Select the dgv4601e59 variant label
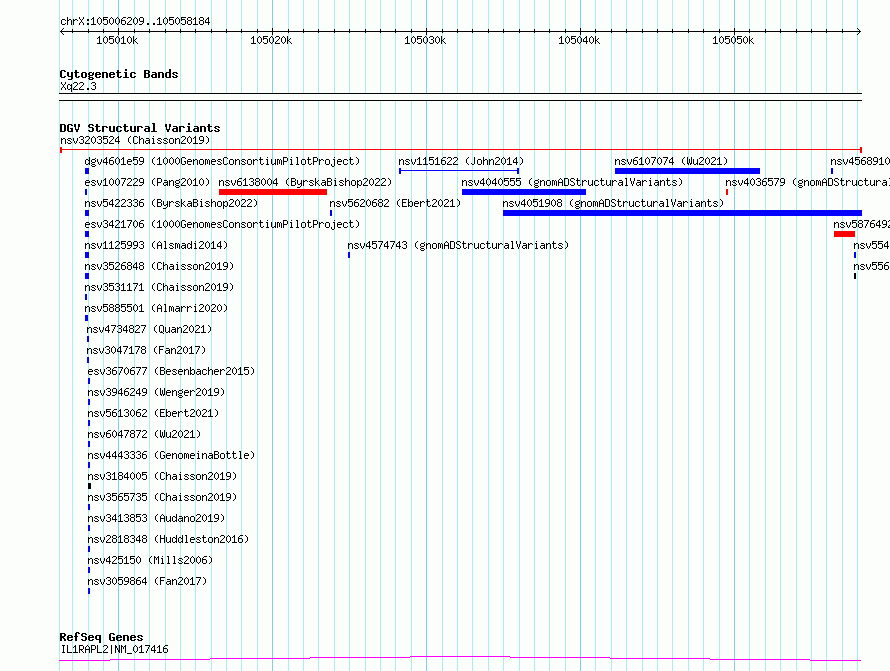Viewport: 890px width, 671px height. tap(222, 161)
